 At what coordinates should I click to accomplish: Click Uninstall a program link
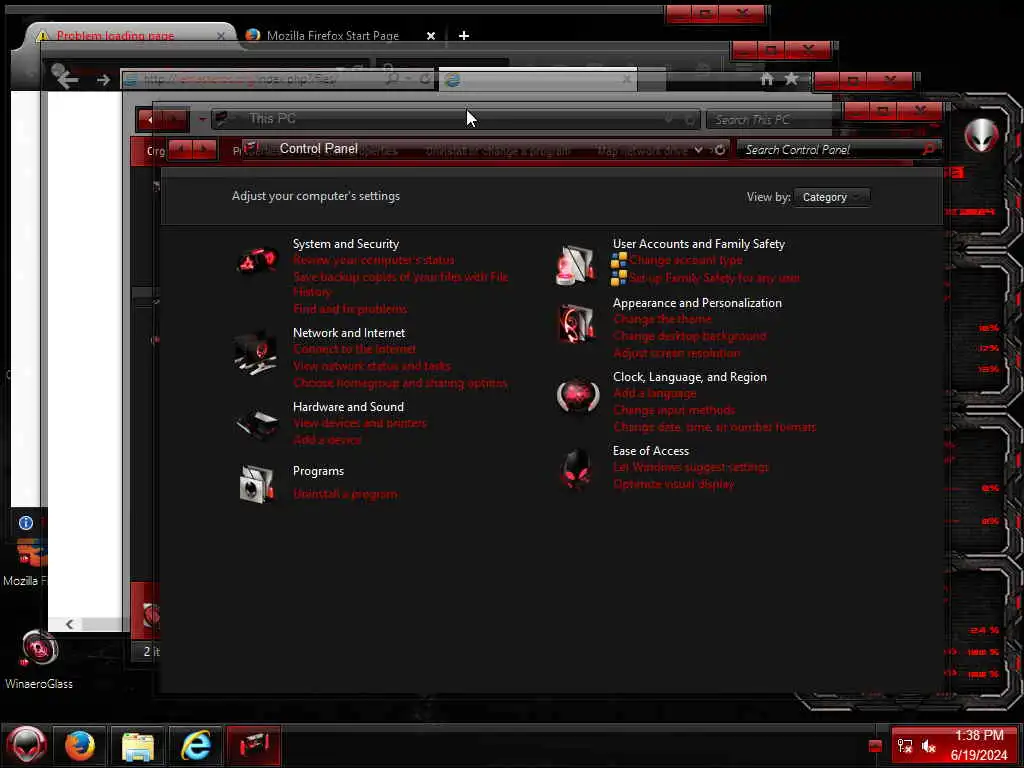(345, 494)
